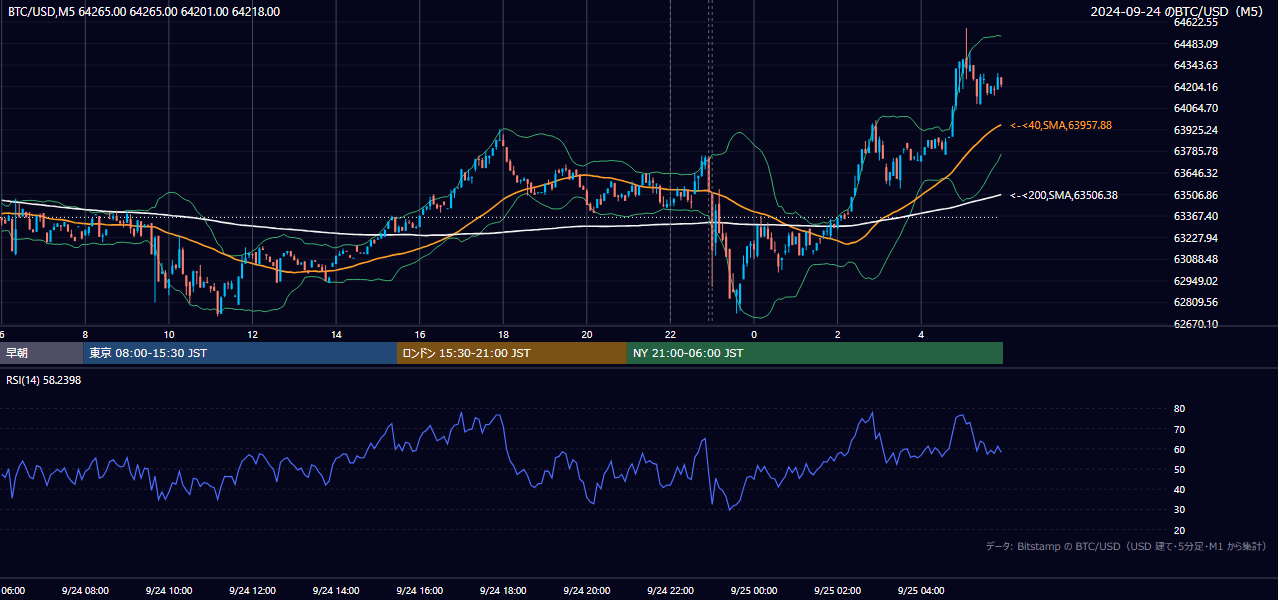
Task: Click the RSI(14) 58.2398 indicator label
Action: click(44, 380)
